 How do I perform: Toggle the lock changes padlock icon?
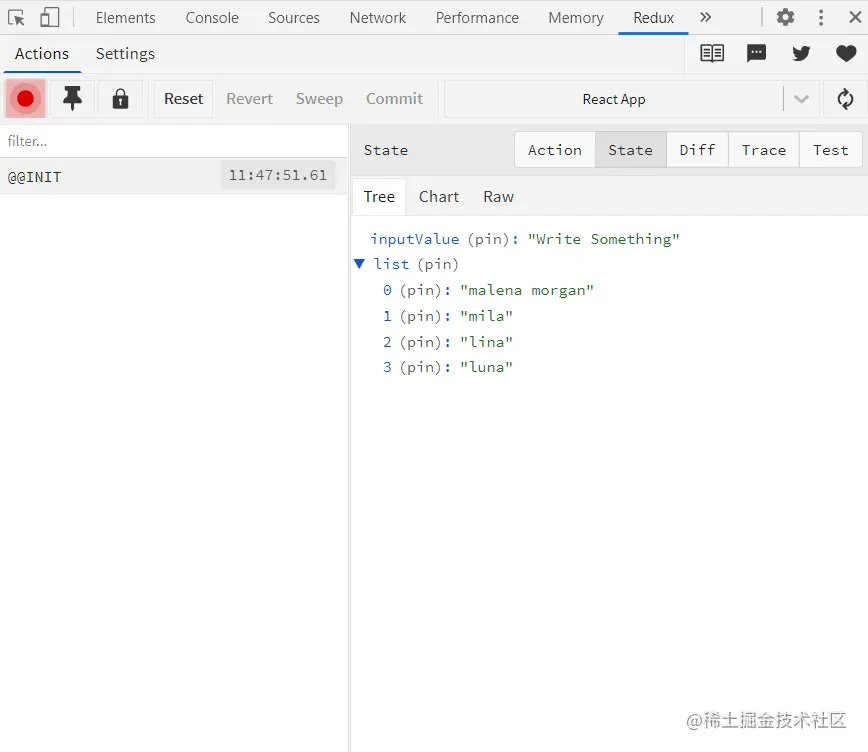[120, 99]
